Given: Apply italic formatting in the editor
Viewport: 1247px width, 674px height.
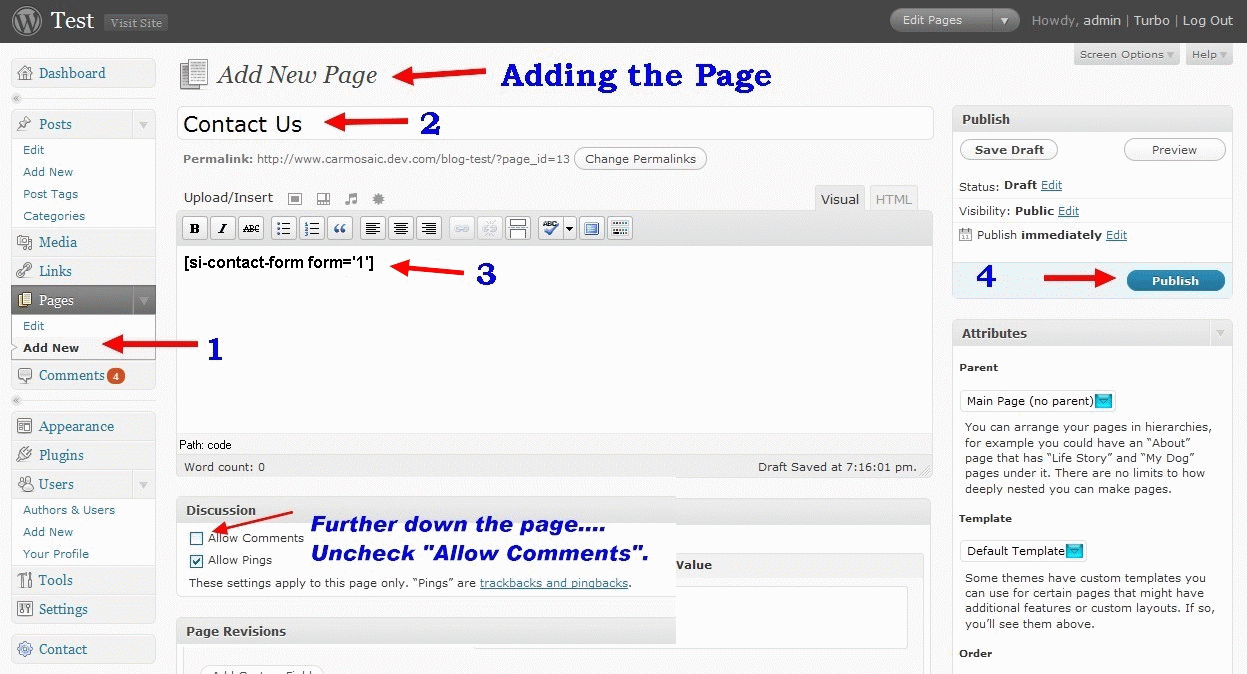Looking at the screenshot, I should click(x=223, y=229).
